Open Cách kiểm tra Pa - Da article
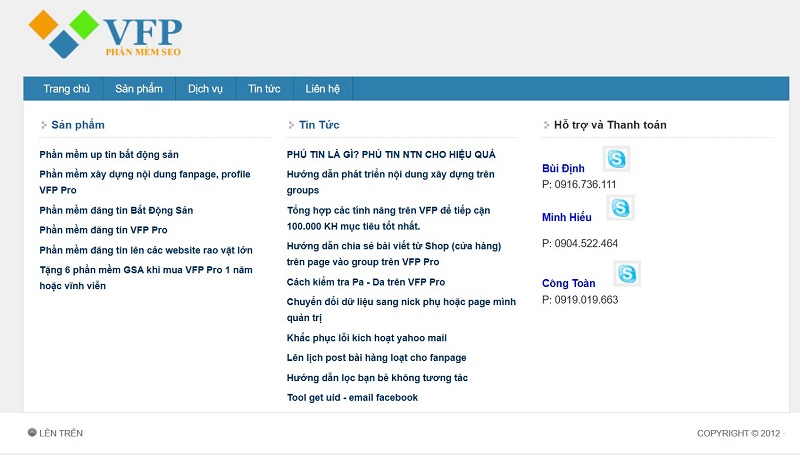 coord(366,282)
